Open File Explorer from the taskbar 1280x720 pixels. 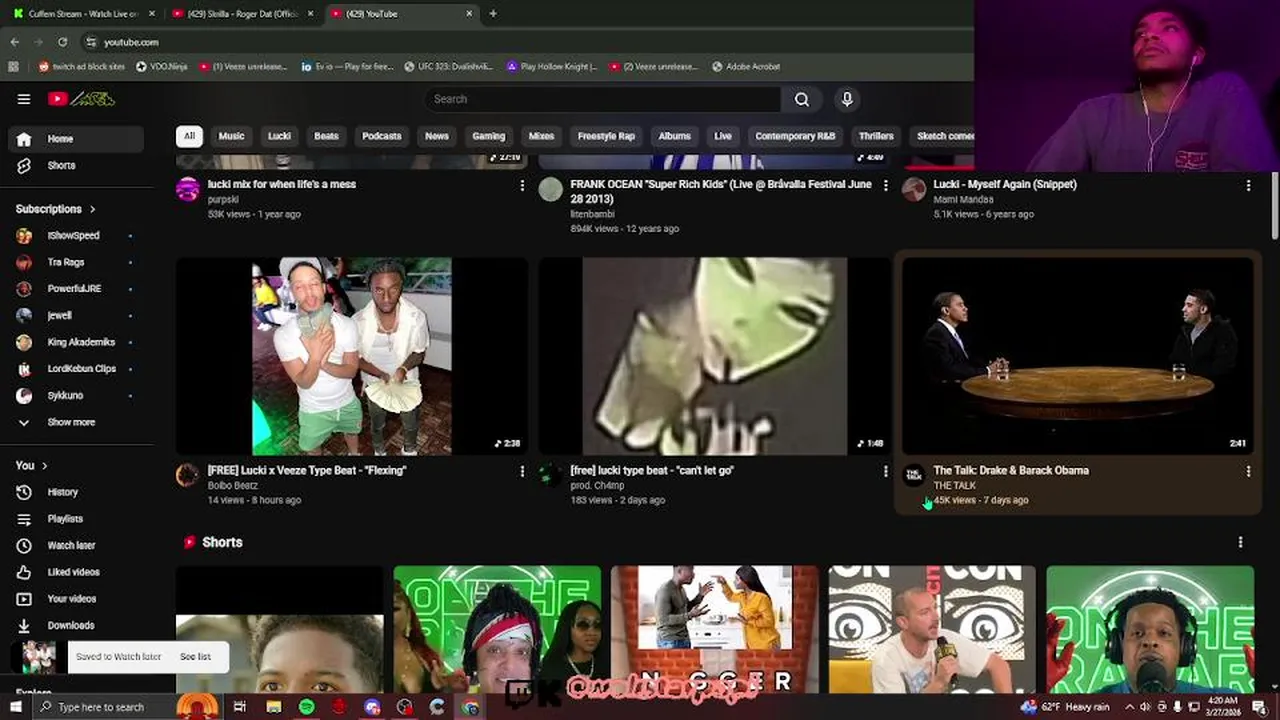click(273, 707)
